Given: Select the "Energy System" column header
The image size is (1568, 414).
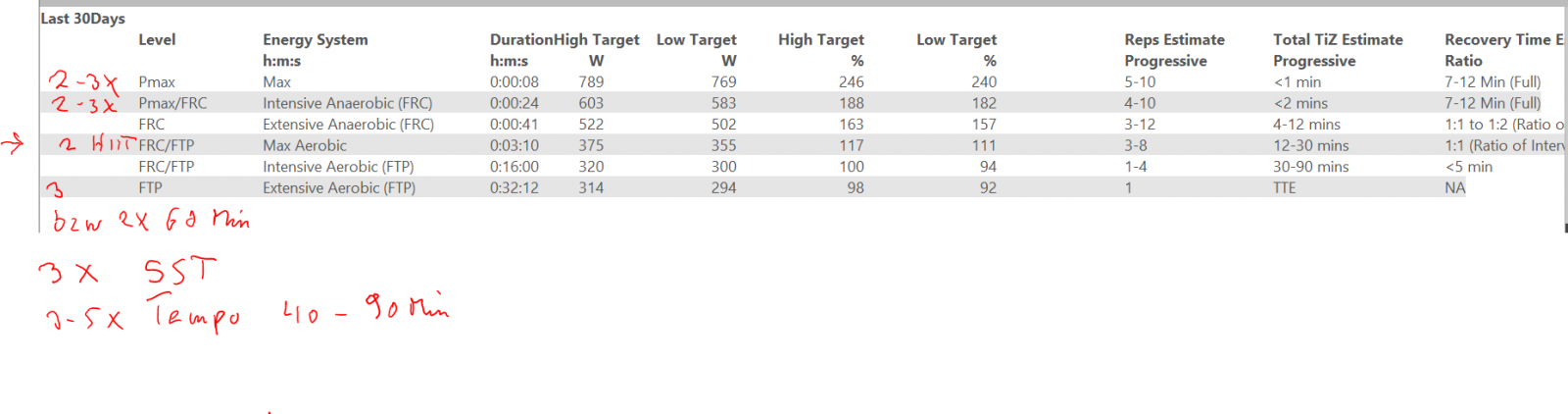Looking at the screenshot, I should click(315, 40).
